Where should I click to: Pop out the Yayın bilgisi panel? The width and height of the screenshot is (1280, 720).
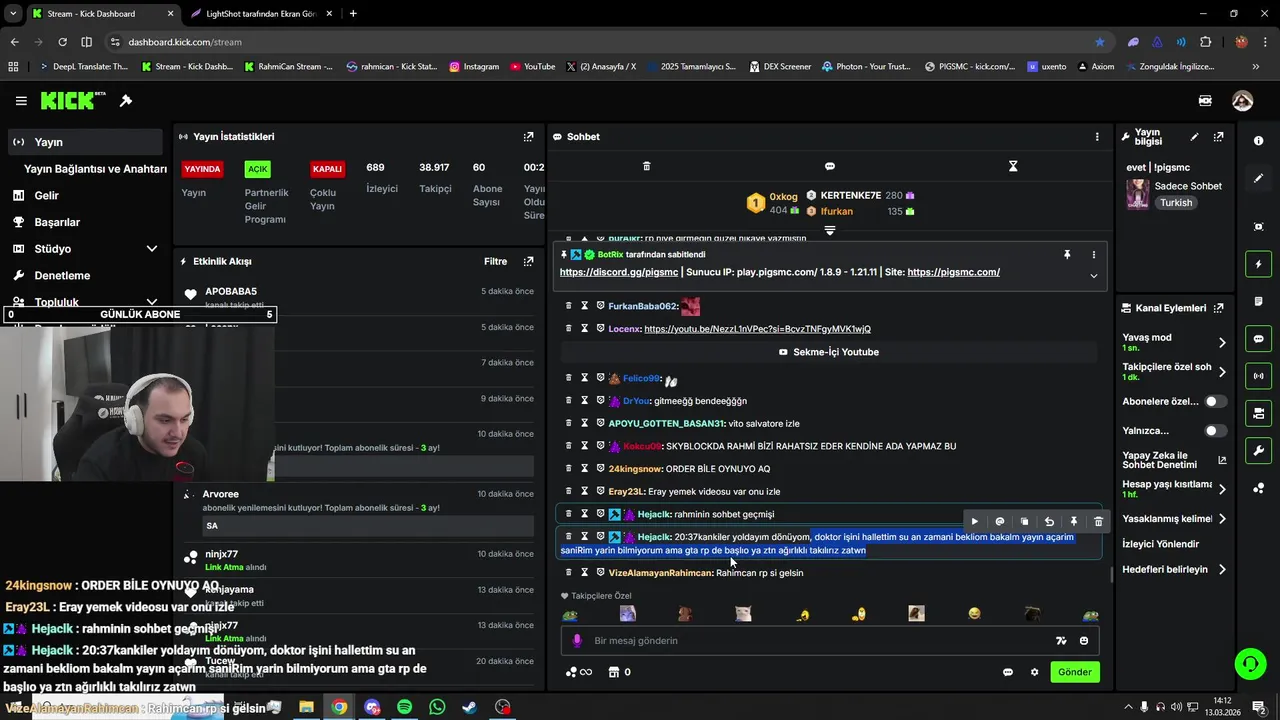click(1218, 137)
